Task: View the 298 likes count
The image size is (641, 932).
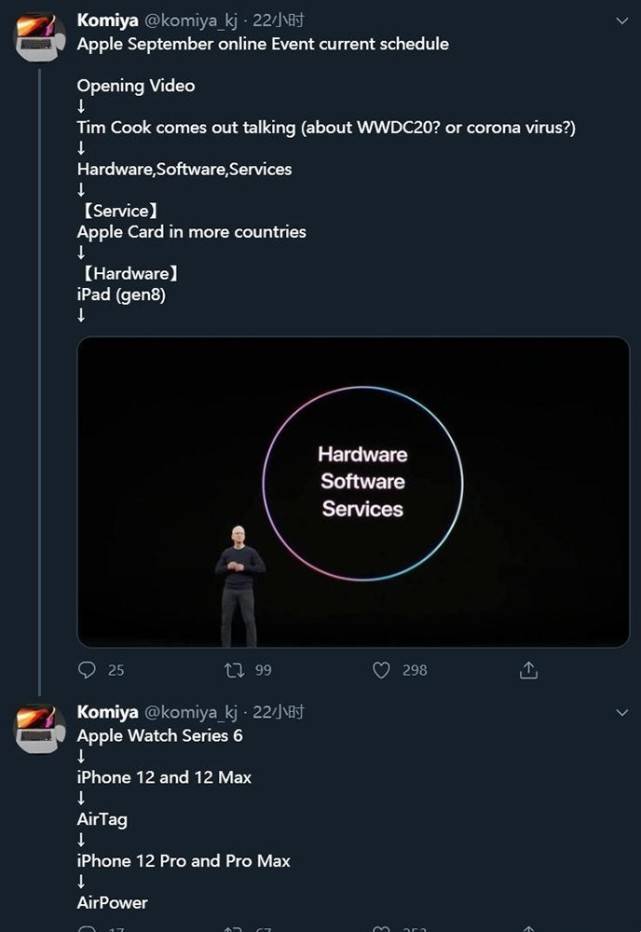Action: point(414,670)
